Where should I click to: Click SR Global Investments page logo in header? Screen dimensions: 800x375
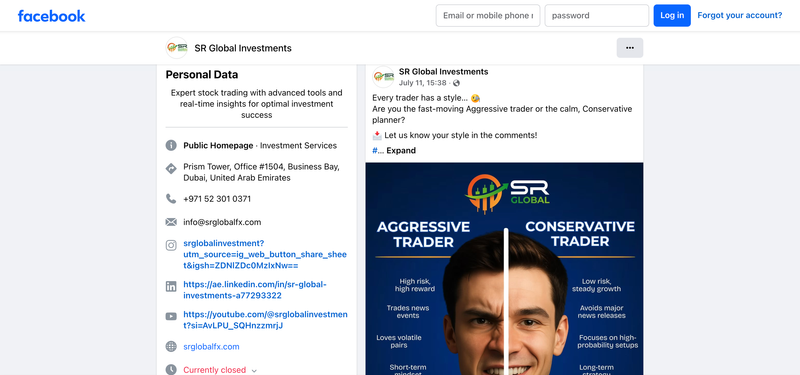(x=177, y=48)
